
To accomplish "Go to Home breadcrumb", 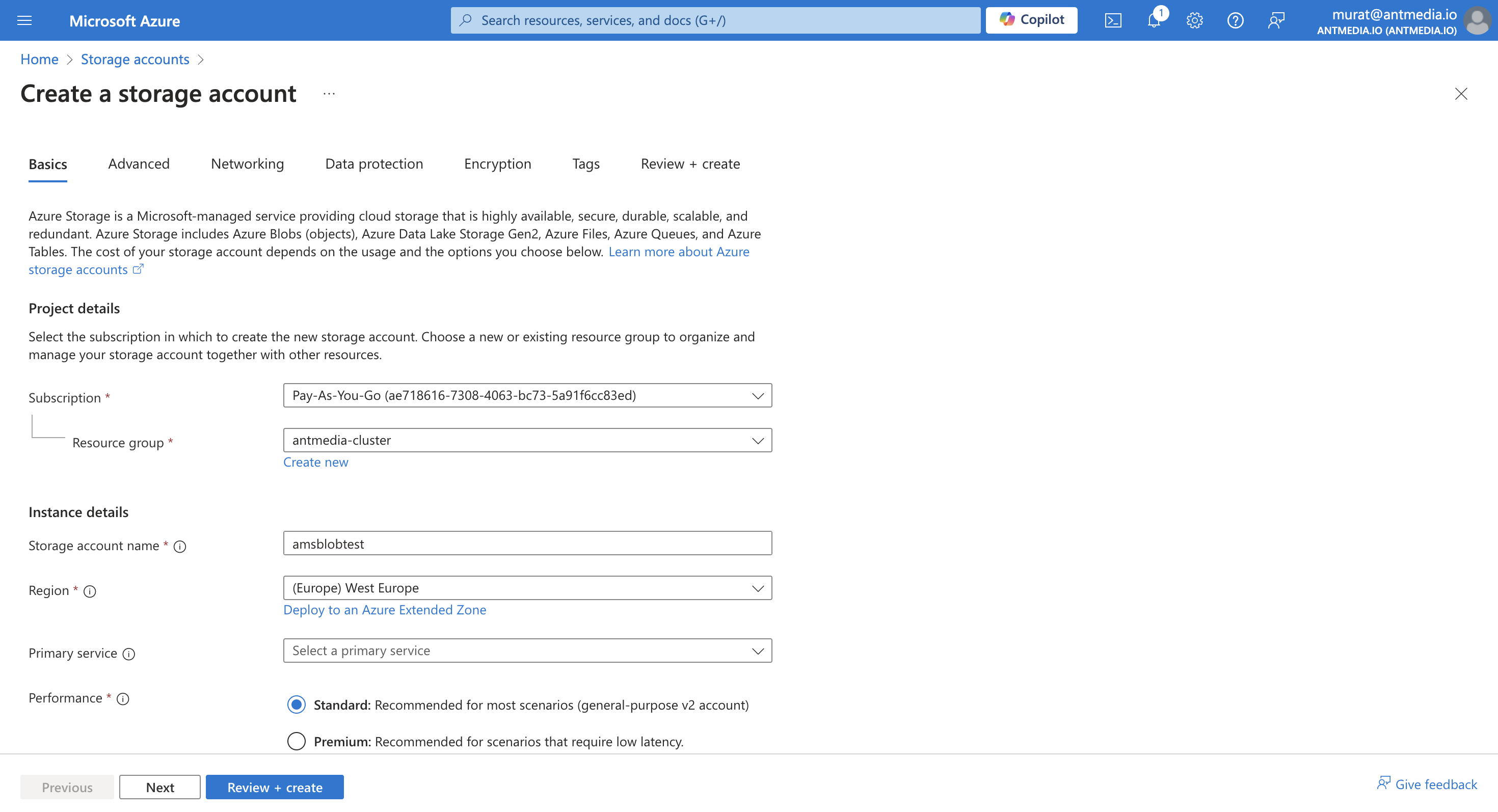I will [x=39, y=59].
